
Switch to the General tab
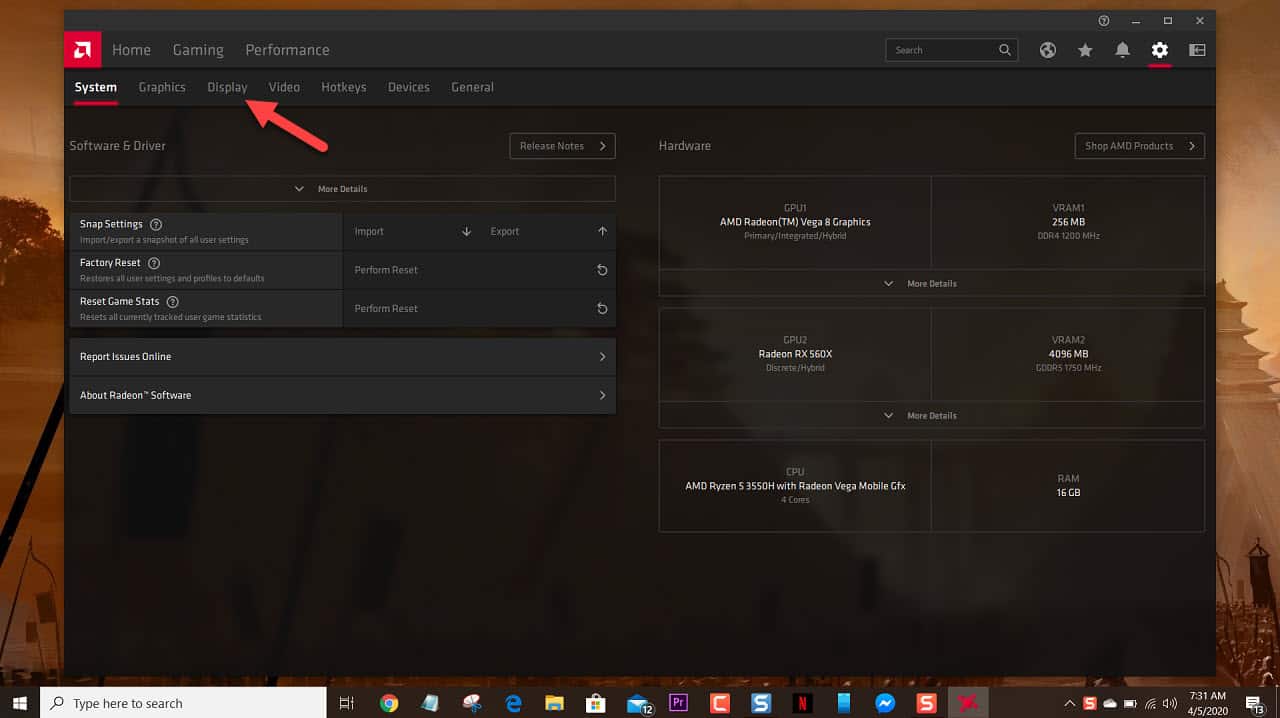472,87
